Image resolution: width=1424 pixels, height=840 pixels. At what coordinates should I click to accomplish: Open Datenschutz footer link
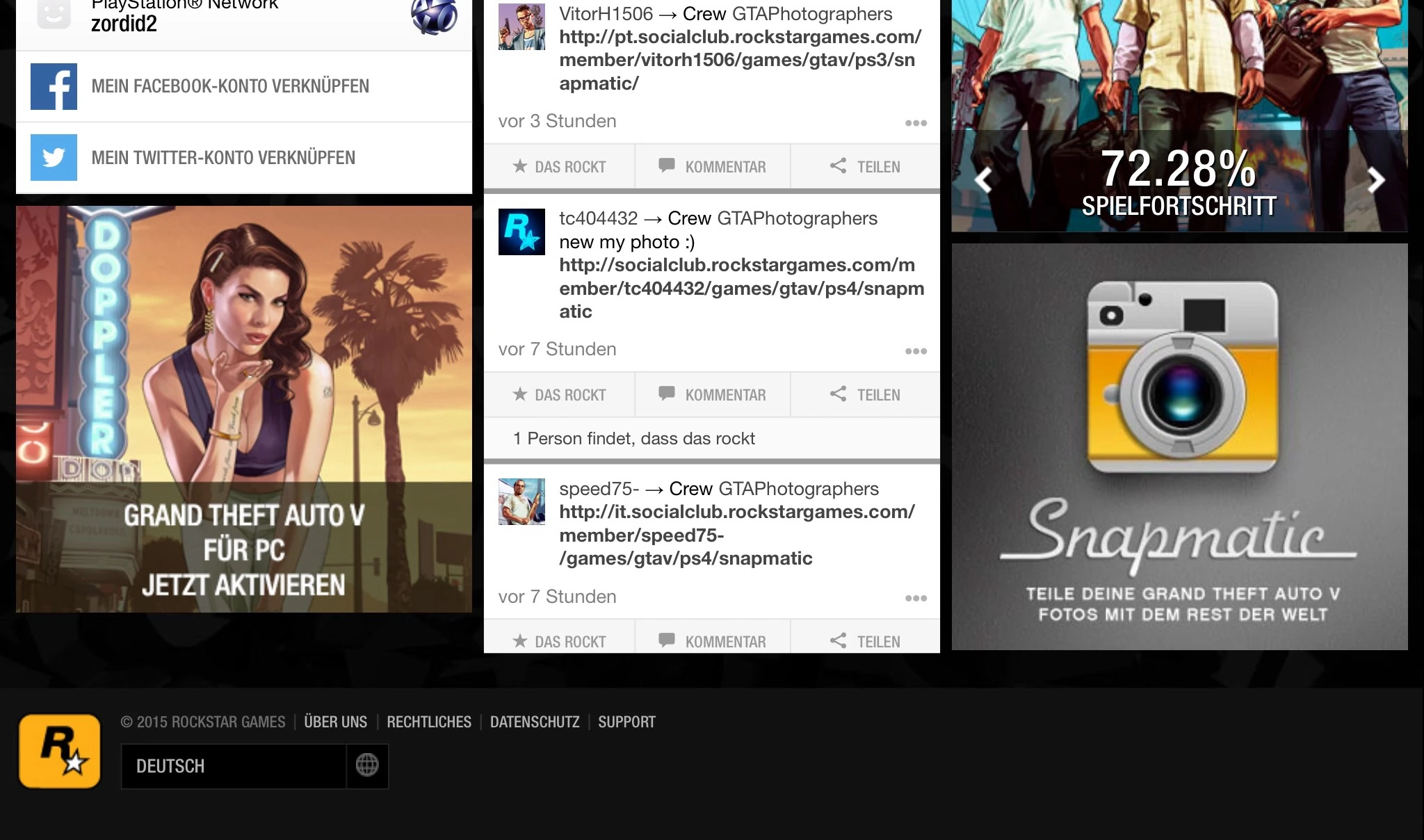(534, 722)
